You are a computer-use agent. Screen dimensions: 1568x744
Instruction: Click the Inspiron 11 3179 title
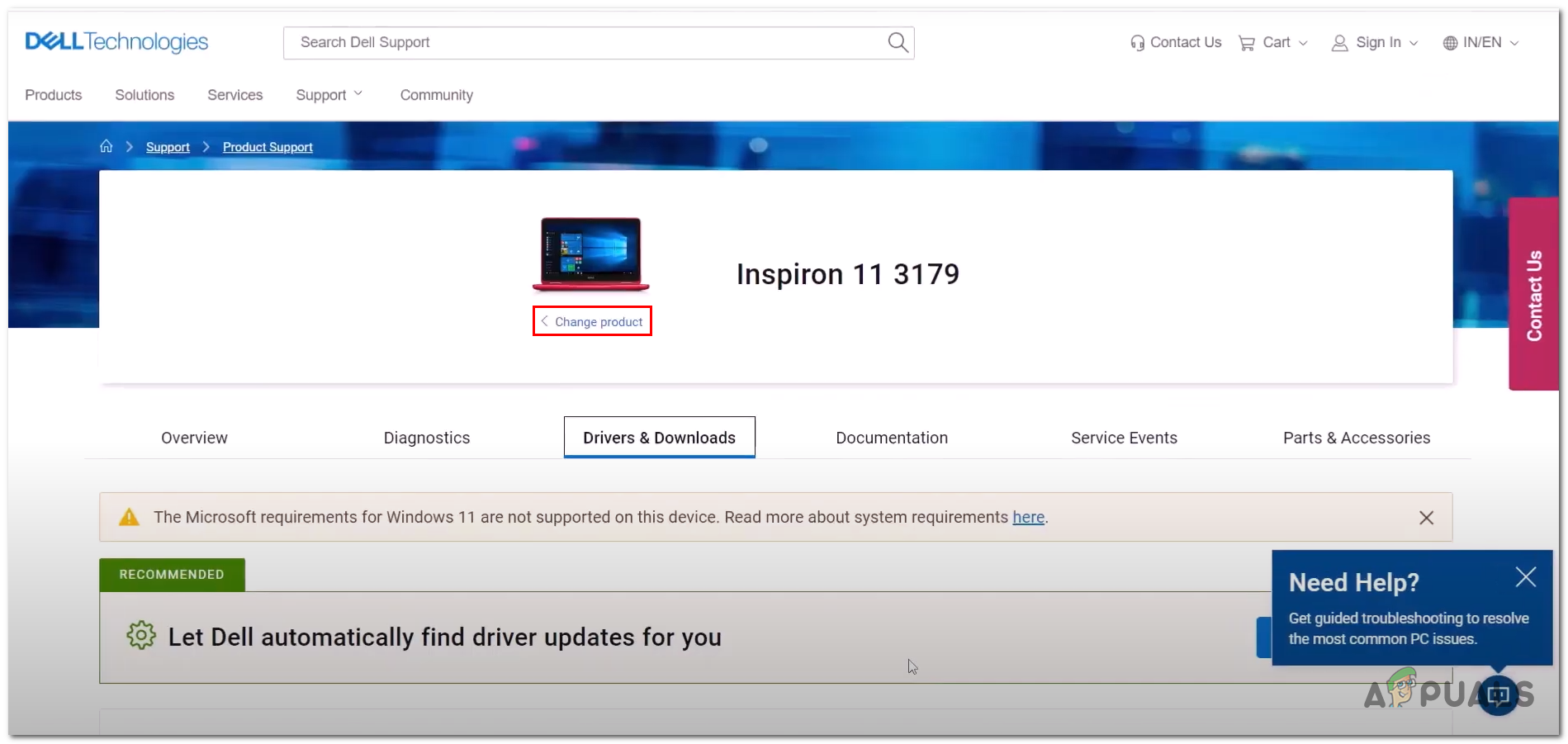click(848, 274)
